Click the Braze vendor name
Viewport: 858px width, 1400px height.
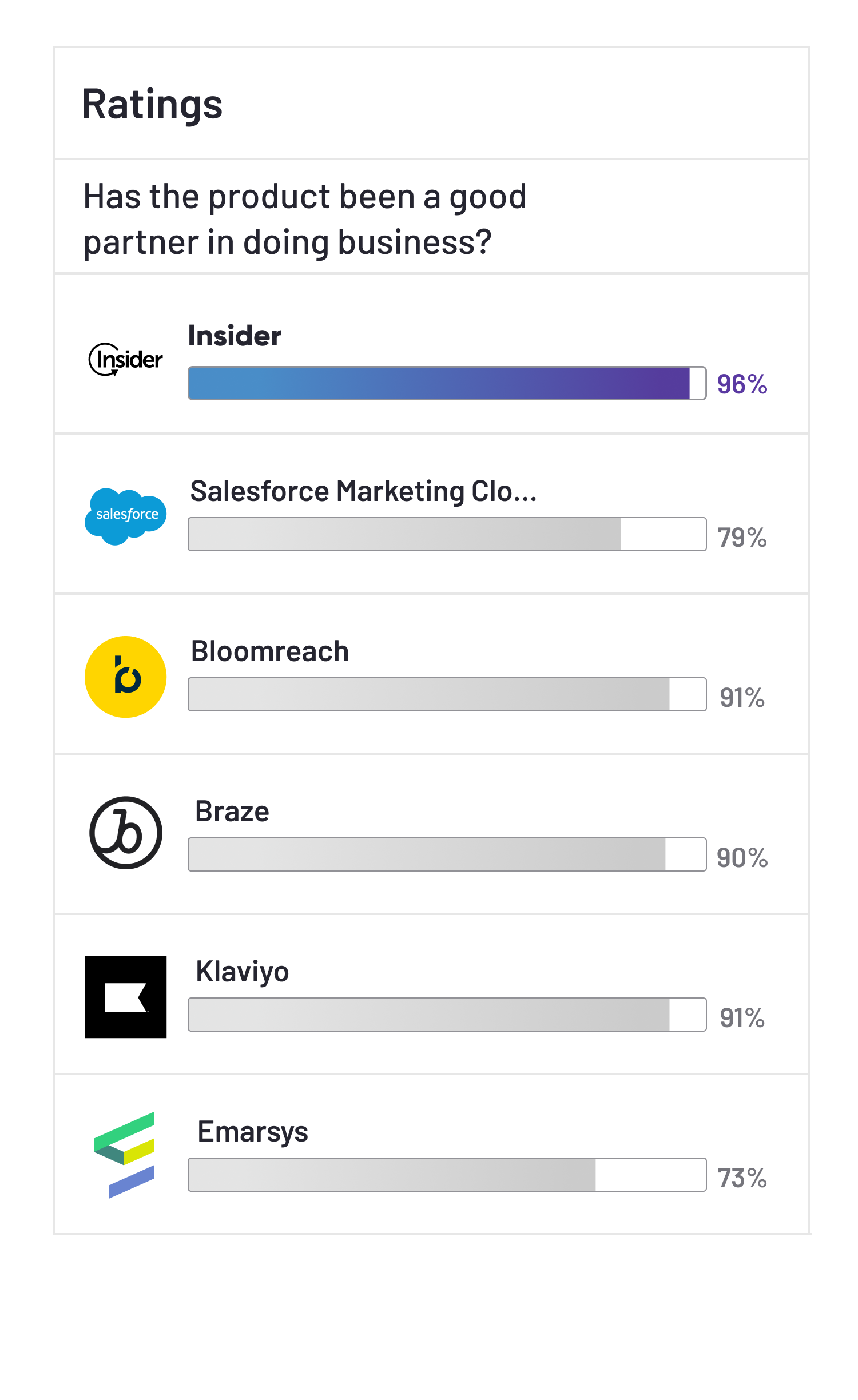pos(232,812)
